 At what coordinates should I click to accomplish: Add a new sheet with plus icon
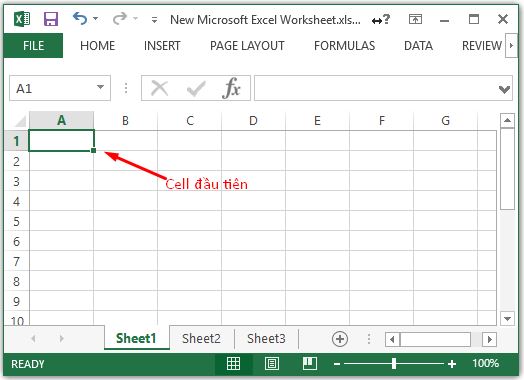click(340, 339)
